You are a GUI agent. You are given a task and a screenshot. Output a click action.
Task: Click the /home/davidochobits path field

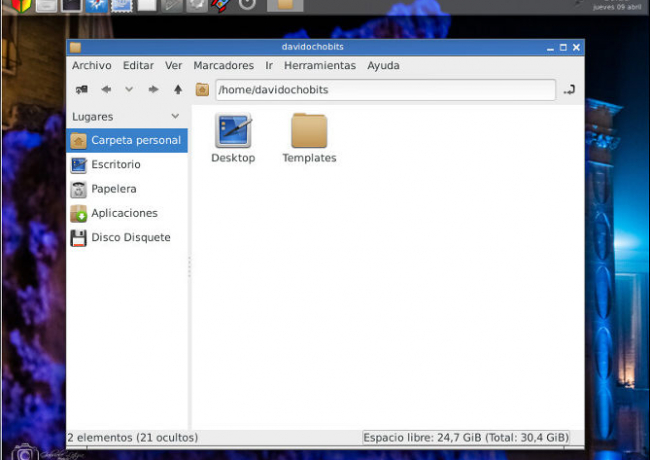coord(384,90)
